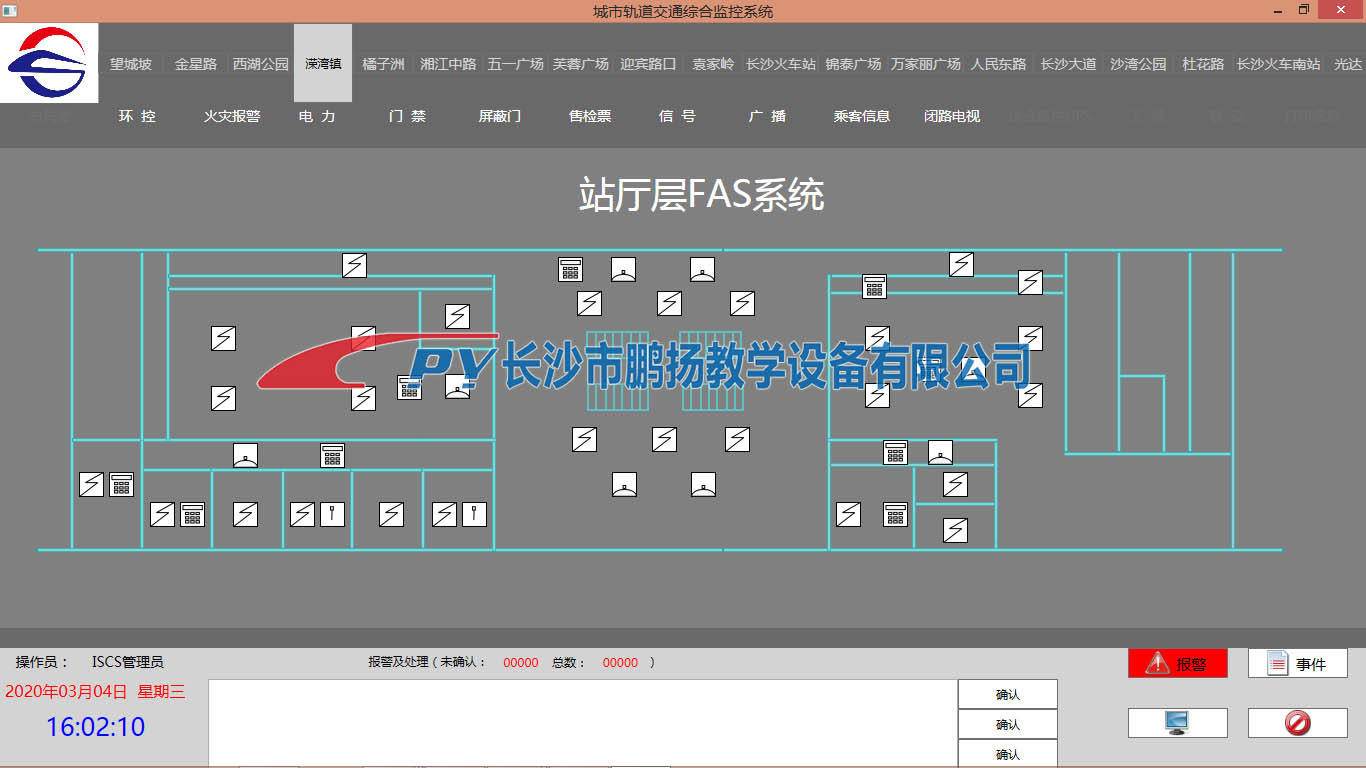Click lower smoke detector in small stacked right rooms
1366x768 pixels.
(955, 530)
